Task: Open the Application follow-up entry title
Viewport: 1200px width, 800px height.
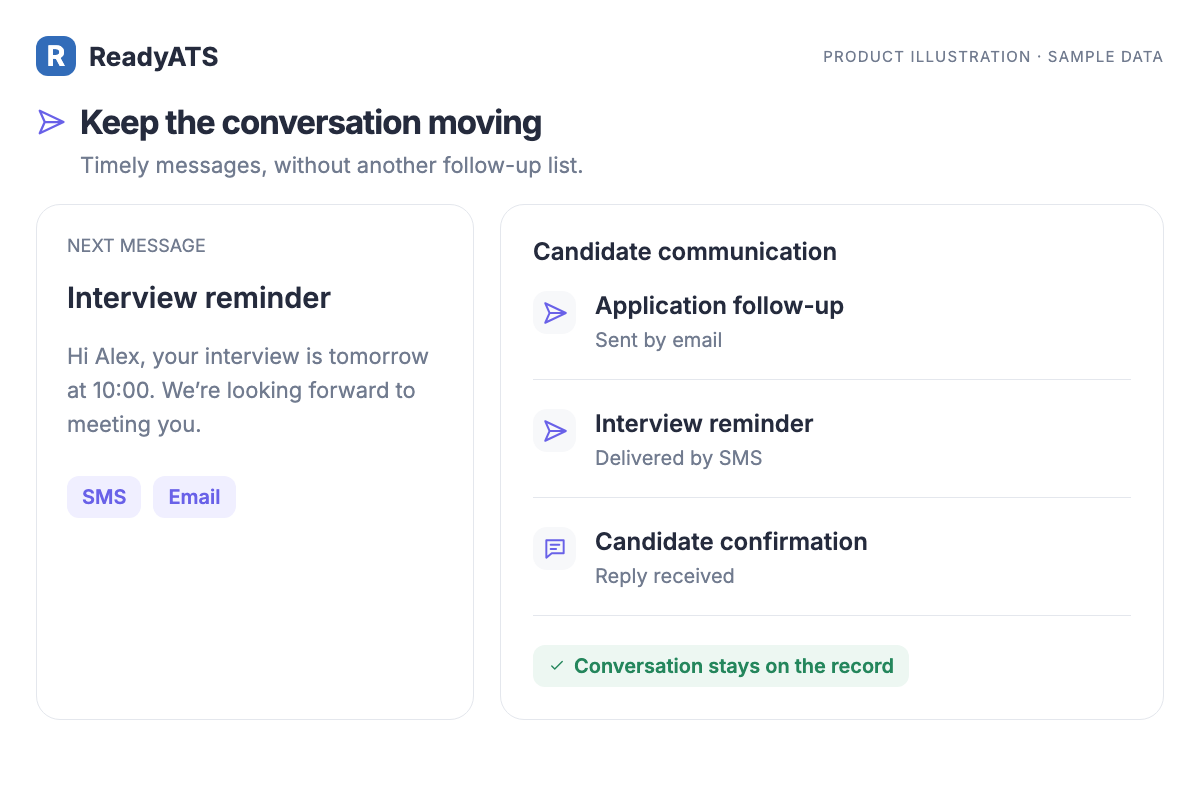Action: coord(719,306)
